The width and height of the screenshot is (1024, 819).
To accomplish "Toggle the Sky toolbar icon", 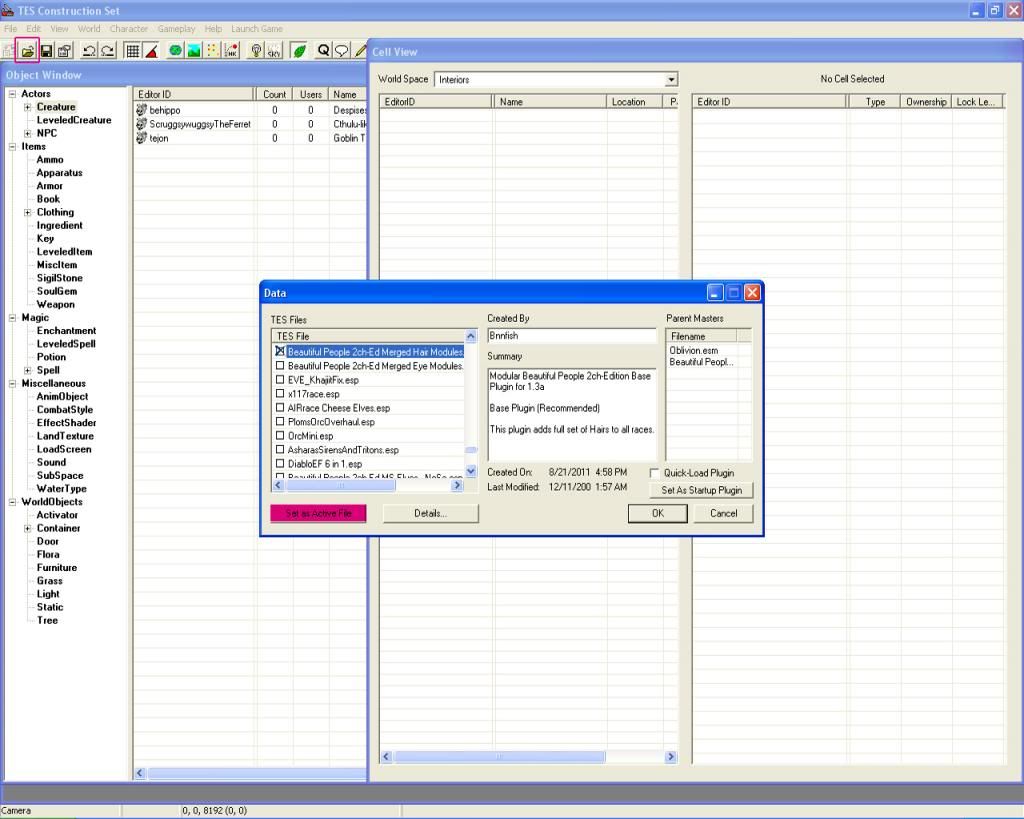I will point(273,50).
